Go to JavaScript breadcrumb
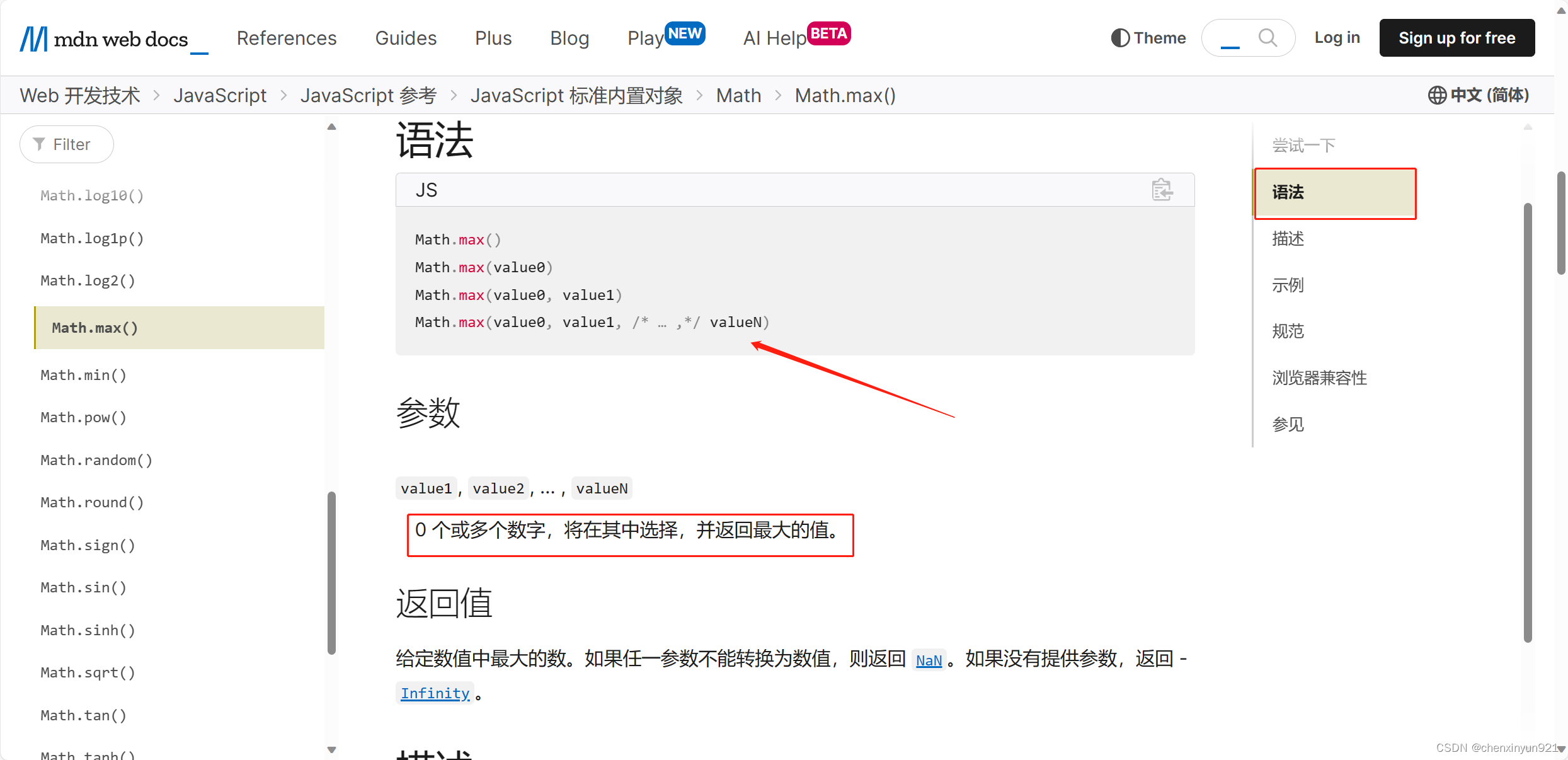Image resolution: width=1568 pixels, height=760 pixels. (220, 95)
